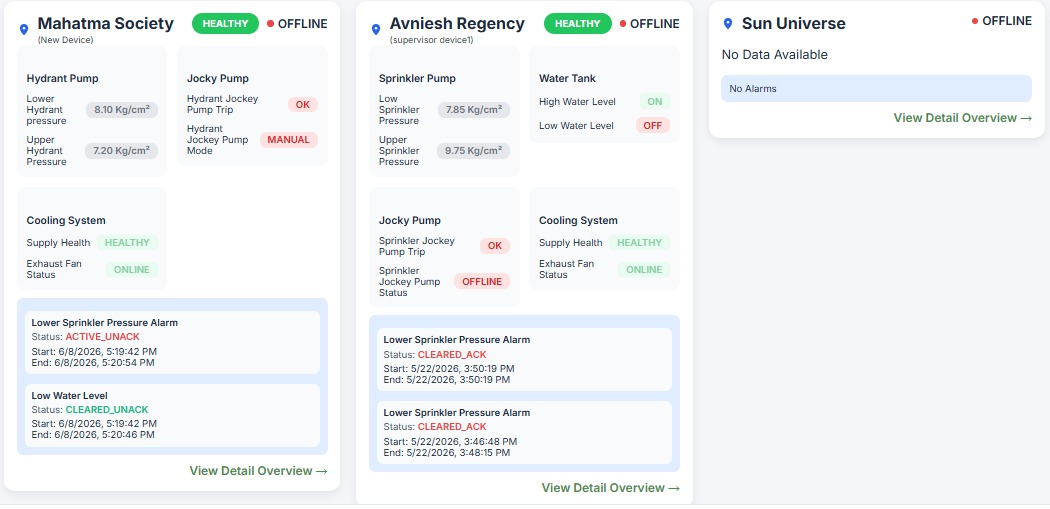Click the location pin beside Mahatma Society
Viewport: 1050px width, 509px height.
[x=24, y=29]
